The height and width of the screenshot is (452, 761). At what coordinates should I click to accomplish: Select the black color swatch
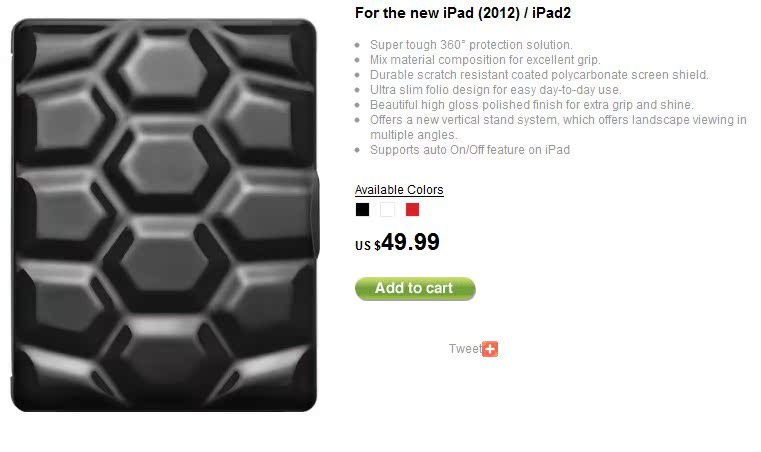(x=362, y=210)
